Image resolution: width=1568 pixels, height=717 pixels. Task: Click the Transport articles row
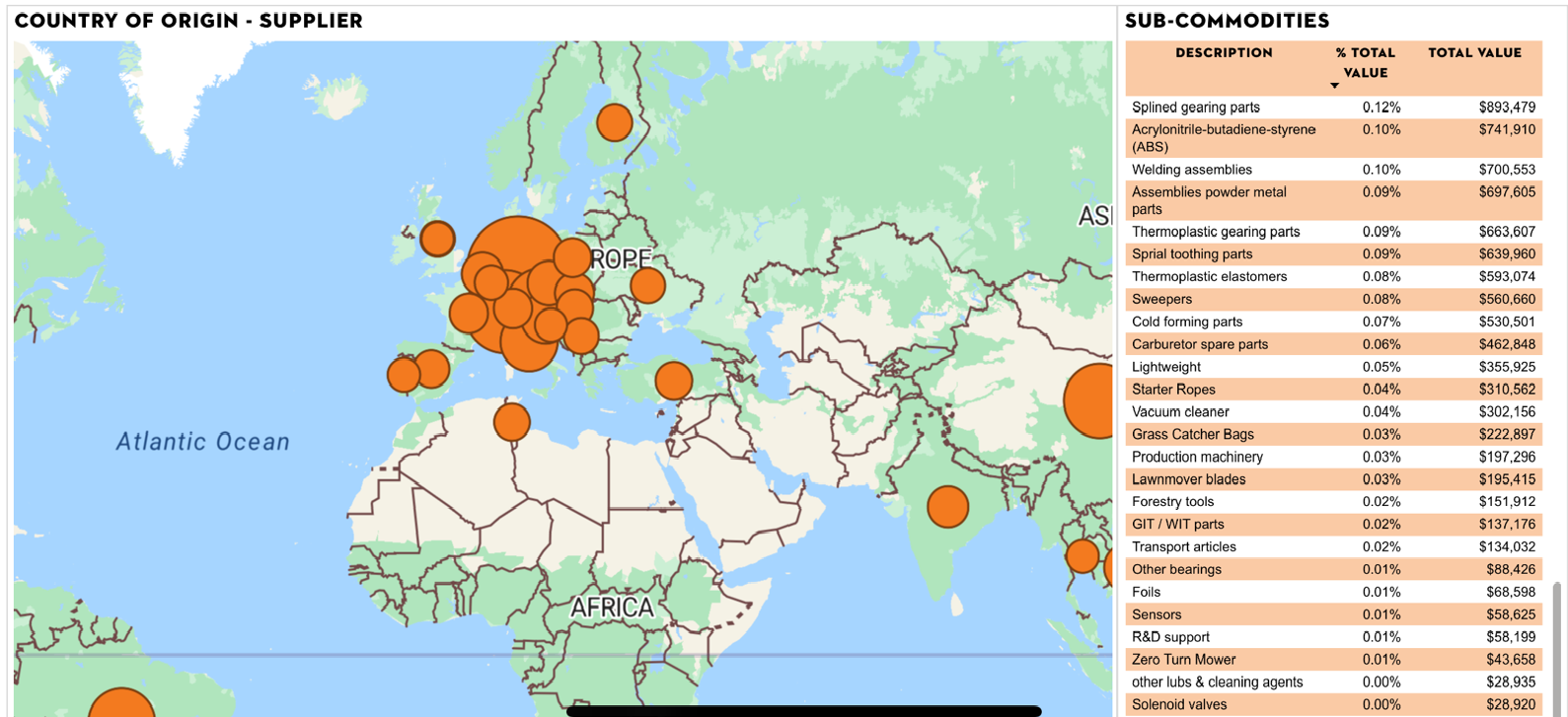coord(1333,546)
